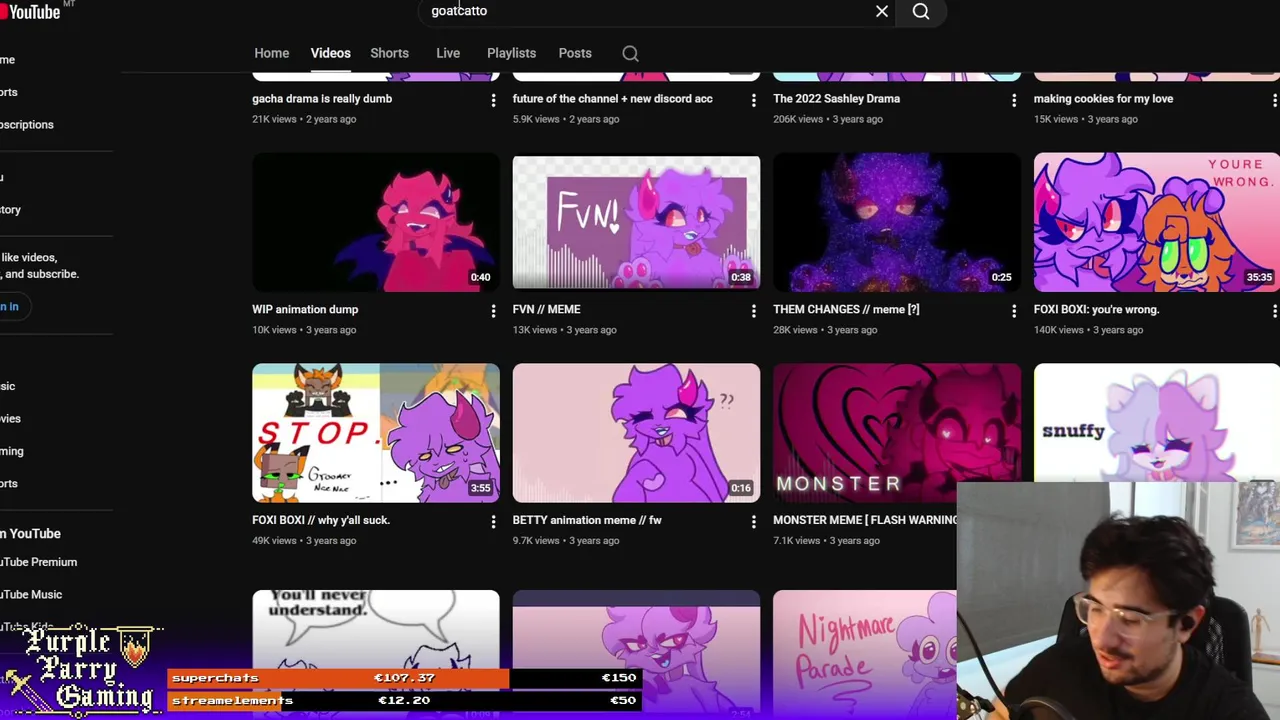Play the BETTY animation meme thumbnail
1280x720 pixels.
[x=636, y=433]
